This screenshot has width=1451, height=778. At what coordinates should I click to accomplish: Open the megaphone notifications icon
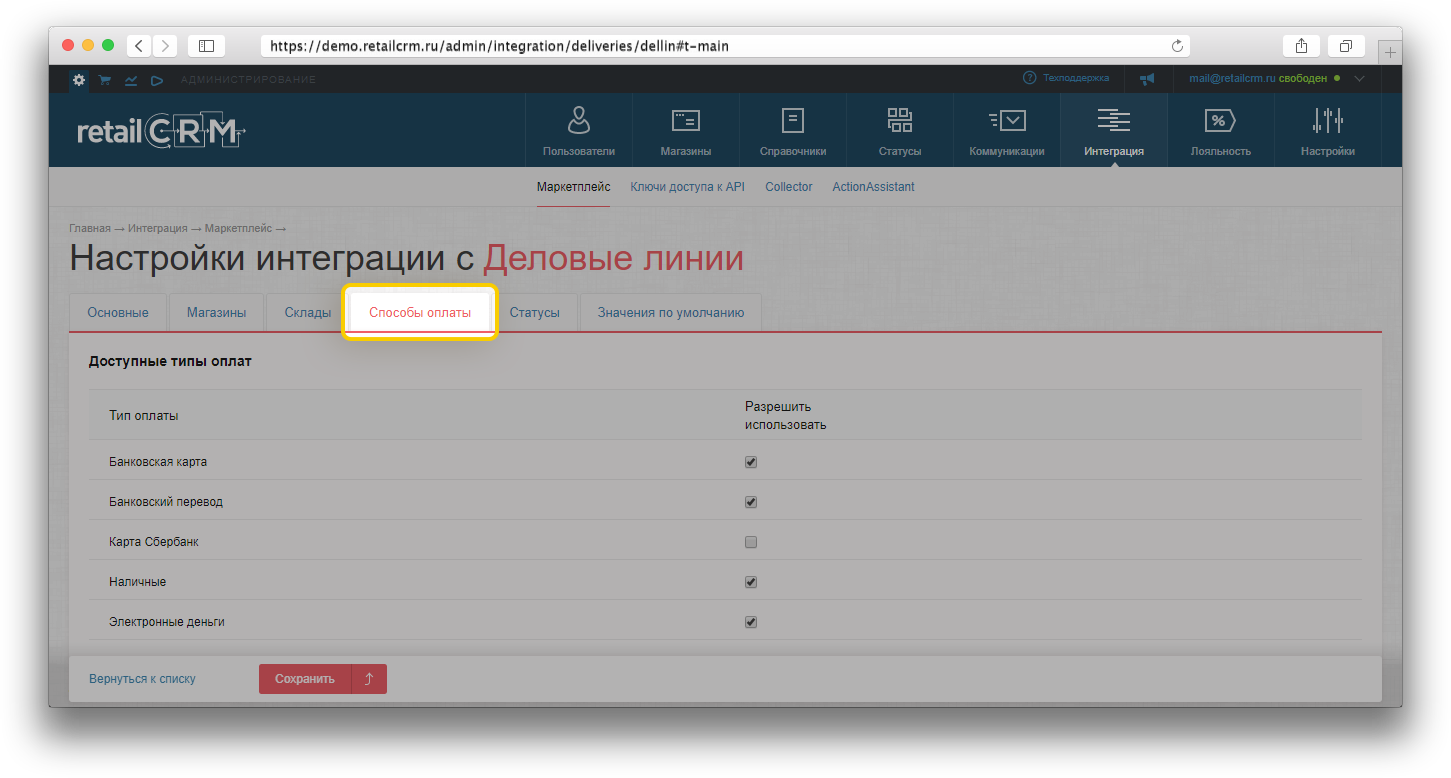1147,78
